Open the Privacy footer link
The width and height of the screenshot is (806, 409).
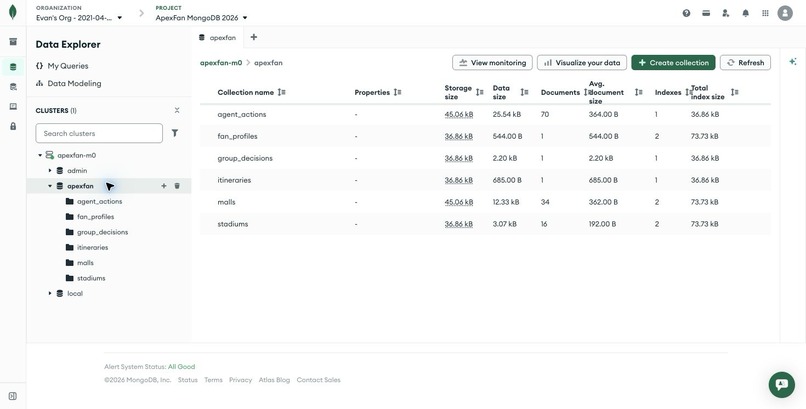(241, 380)
